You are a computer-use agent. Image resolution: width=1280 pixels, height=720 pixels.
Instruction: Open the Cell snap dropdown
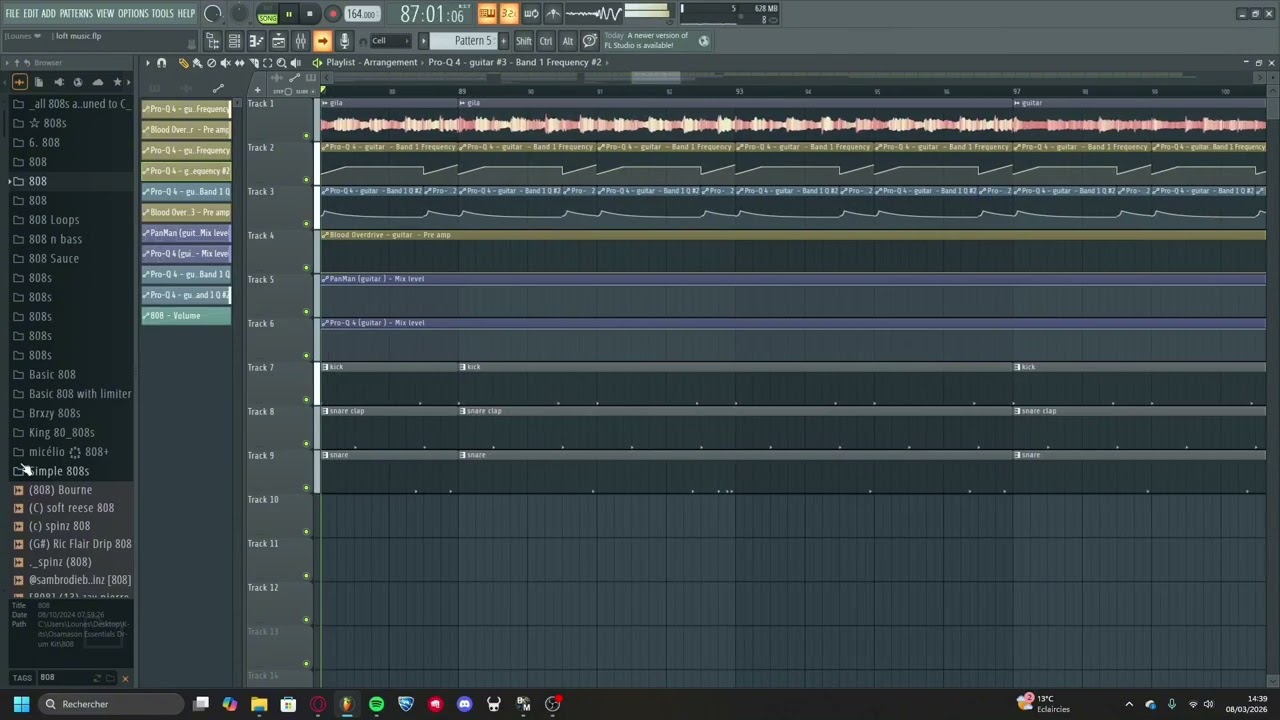point(390,41)
